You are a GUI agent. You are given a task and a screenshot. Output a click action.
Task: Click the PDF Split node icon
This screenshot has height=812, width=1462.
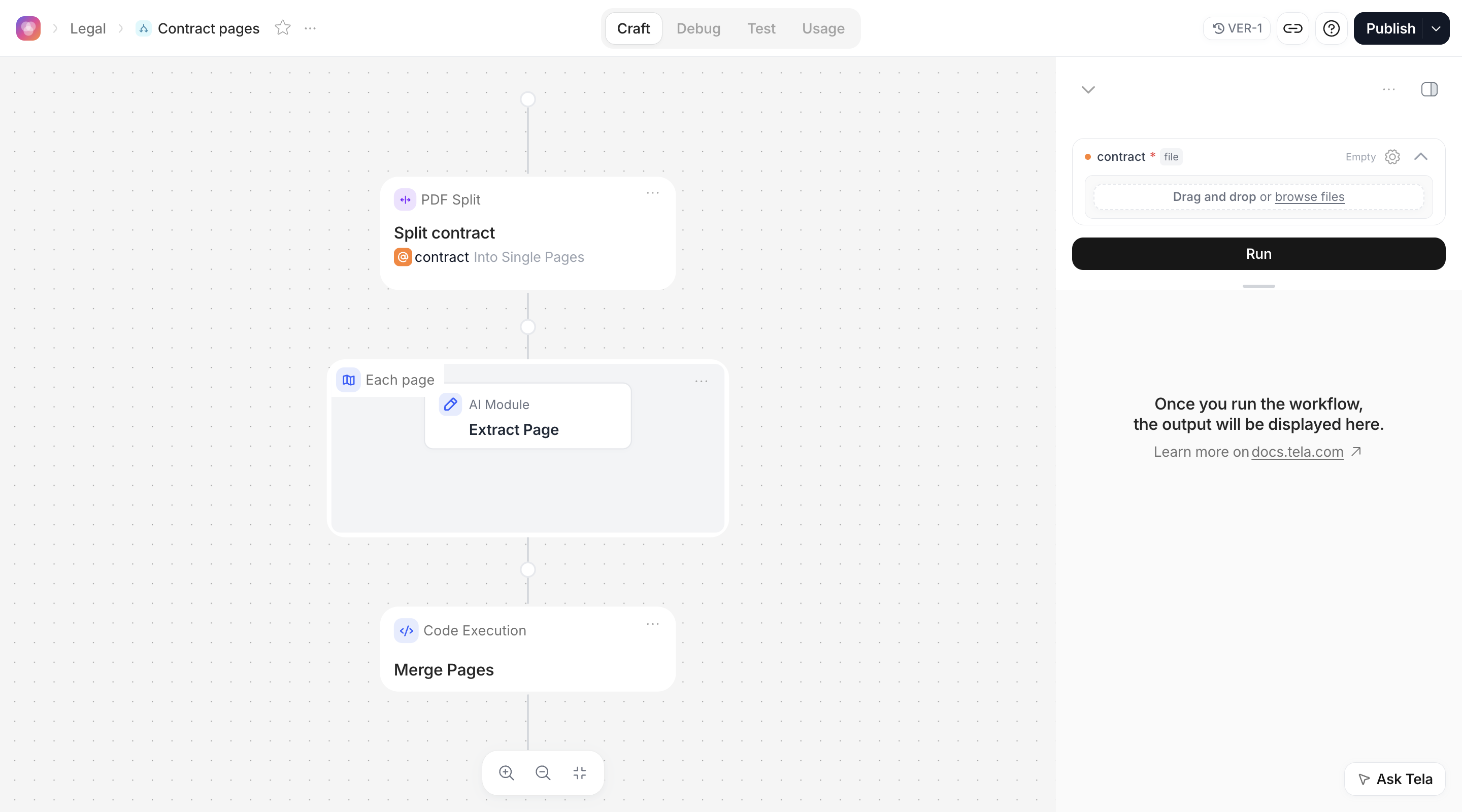coord(405,200)
